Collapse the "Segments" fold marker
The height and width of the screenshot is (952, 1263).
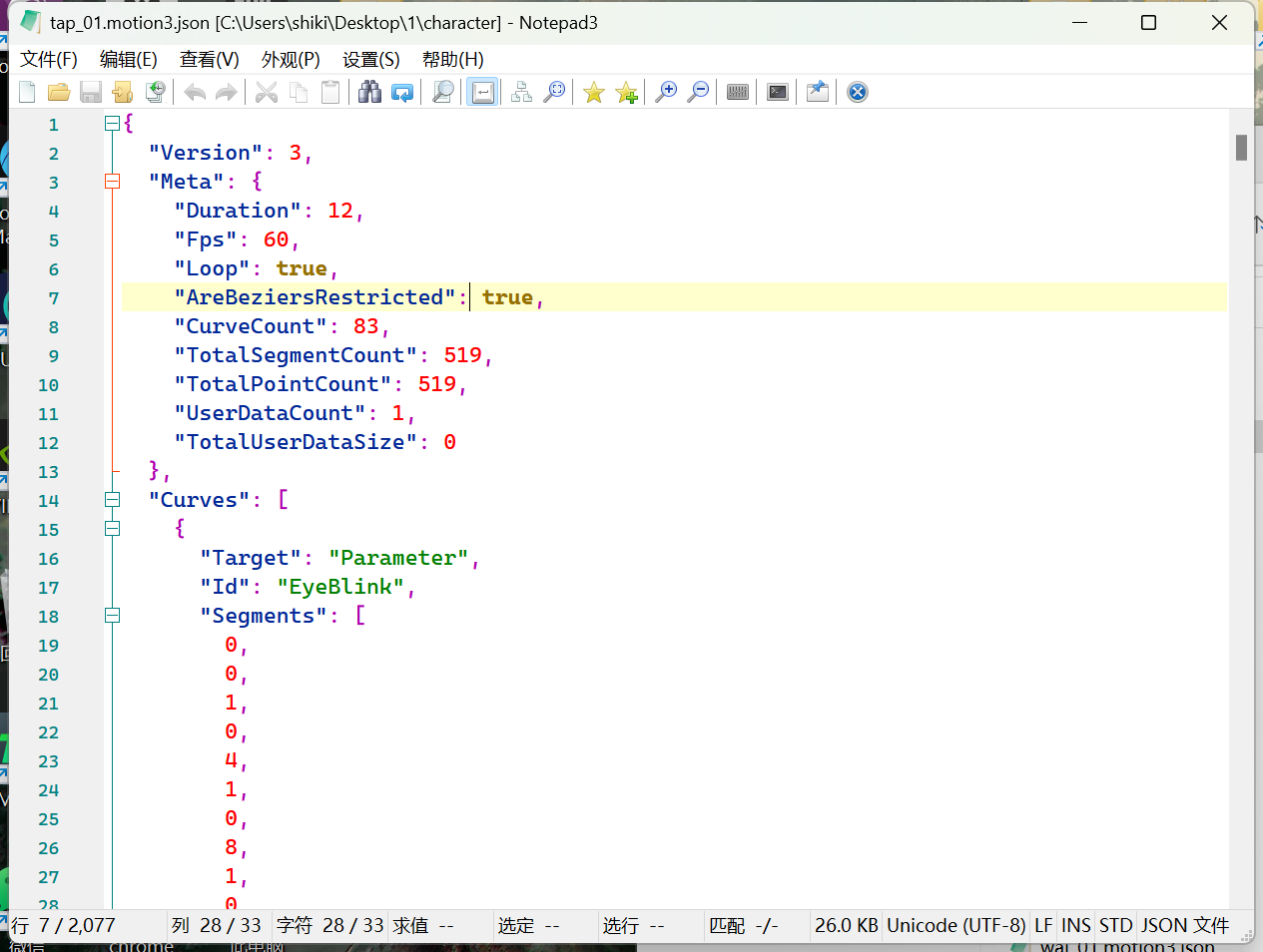[113, 616]
